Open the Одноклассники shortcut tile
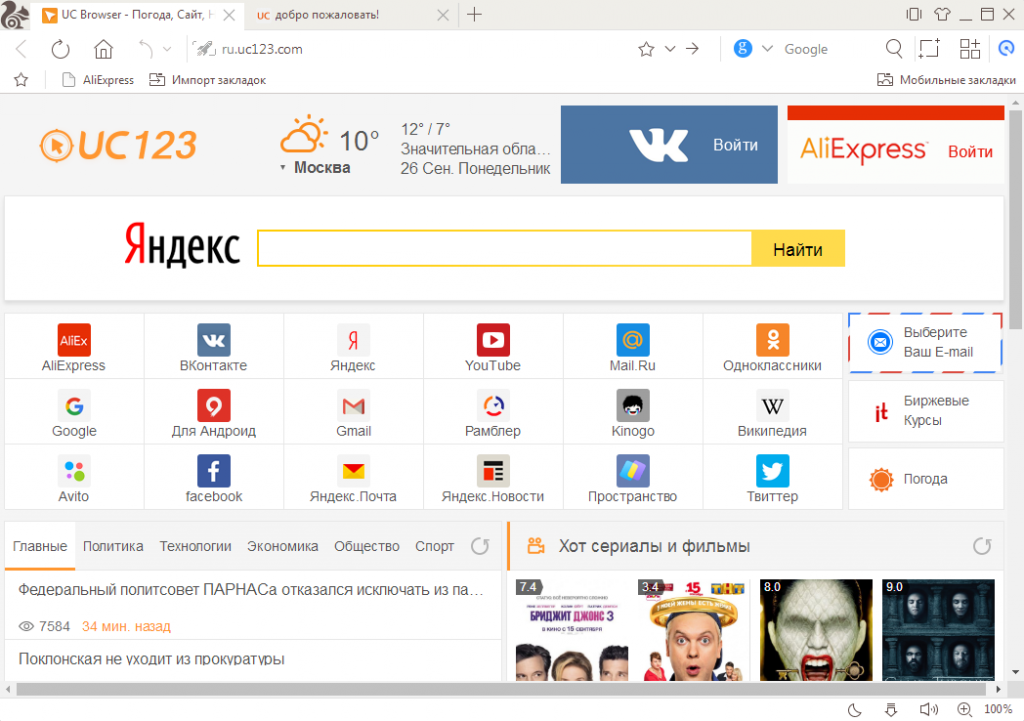The image size is (1024, 721). [x=772, y=347]
